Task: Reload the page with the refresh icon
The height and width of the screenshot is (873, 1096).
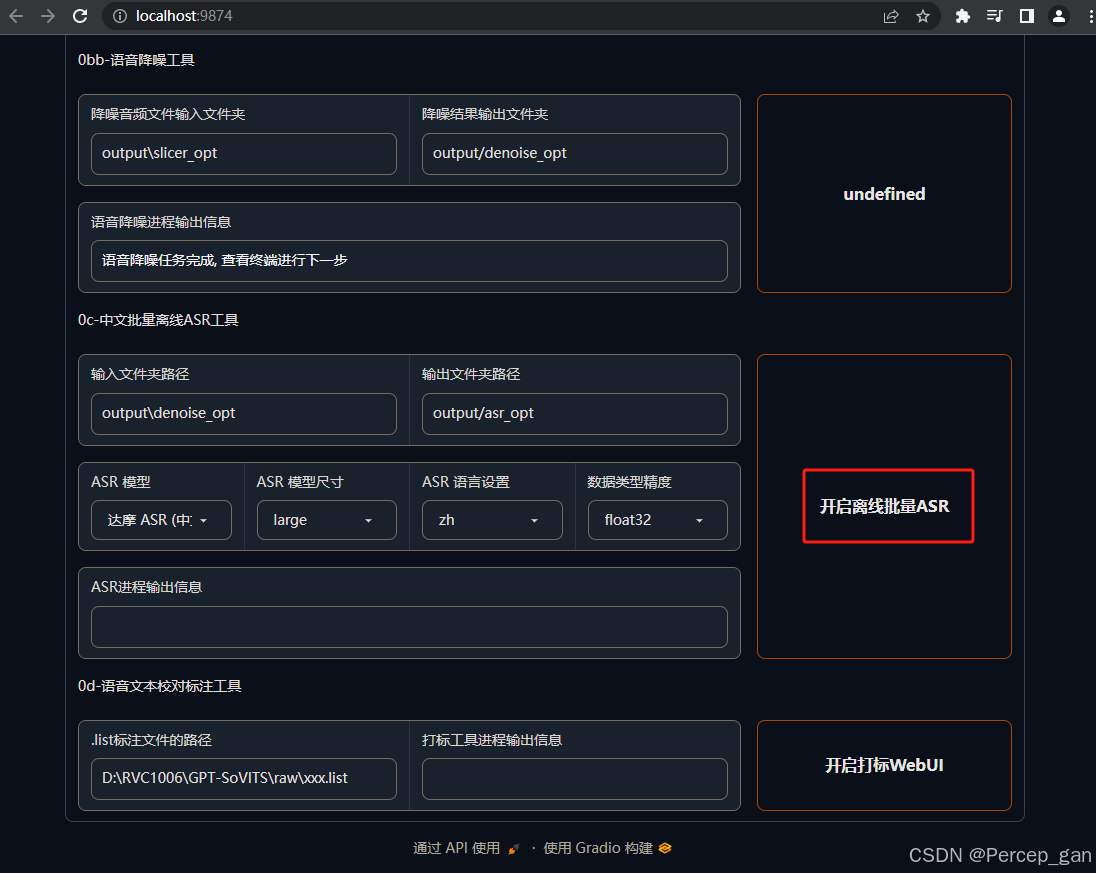Action: tap(80, 16)
